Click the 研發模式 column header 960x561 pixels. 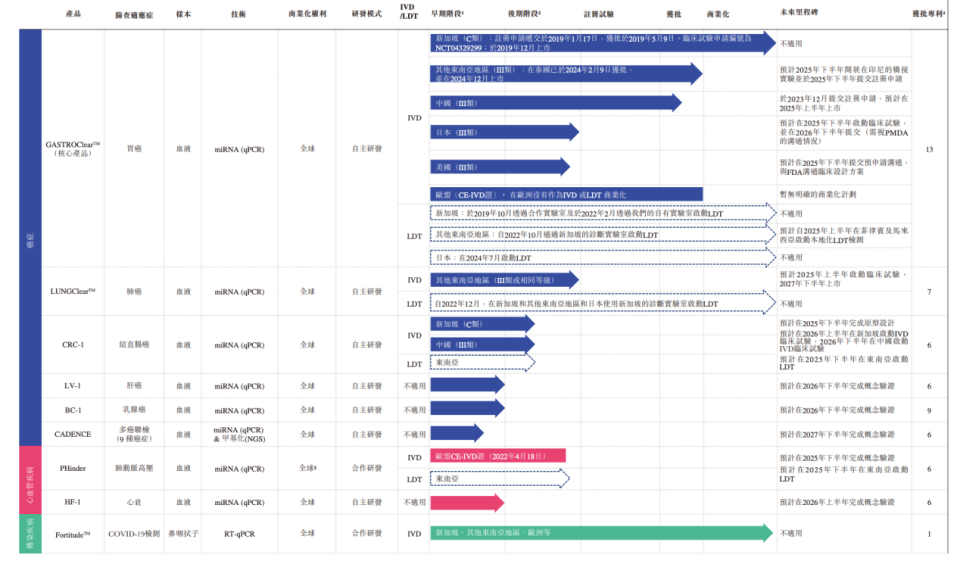coord(367,13)
